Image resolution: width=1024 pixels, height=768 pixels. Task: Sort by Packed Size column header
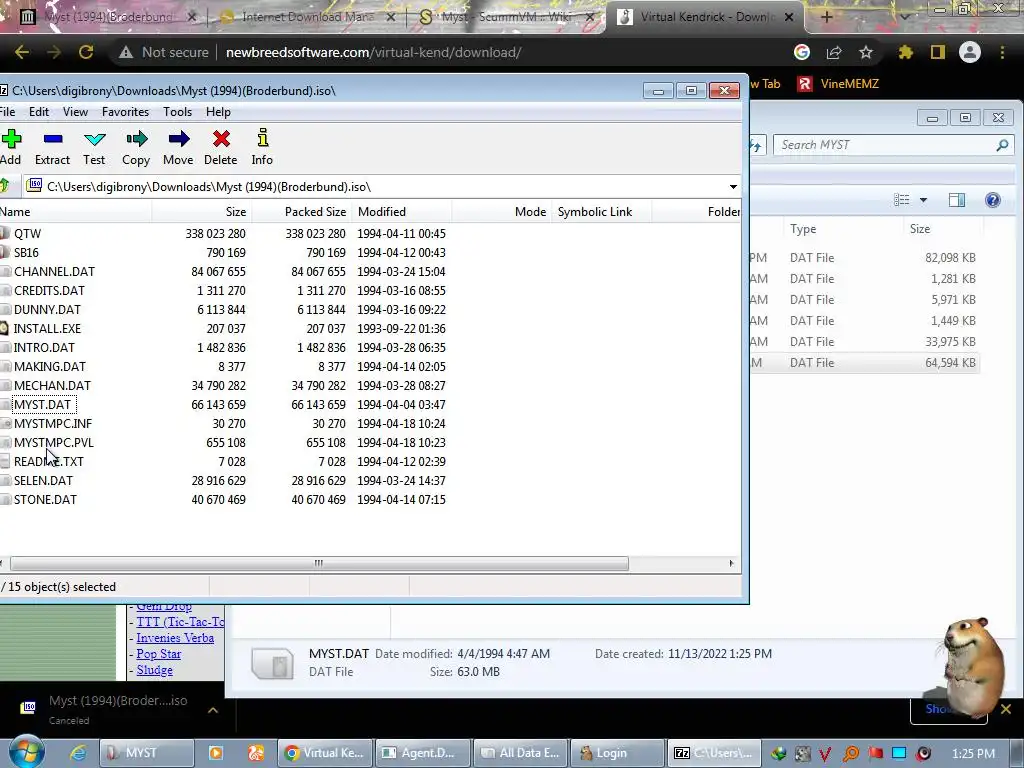302,212
